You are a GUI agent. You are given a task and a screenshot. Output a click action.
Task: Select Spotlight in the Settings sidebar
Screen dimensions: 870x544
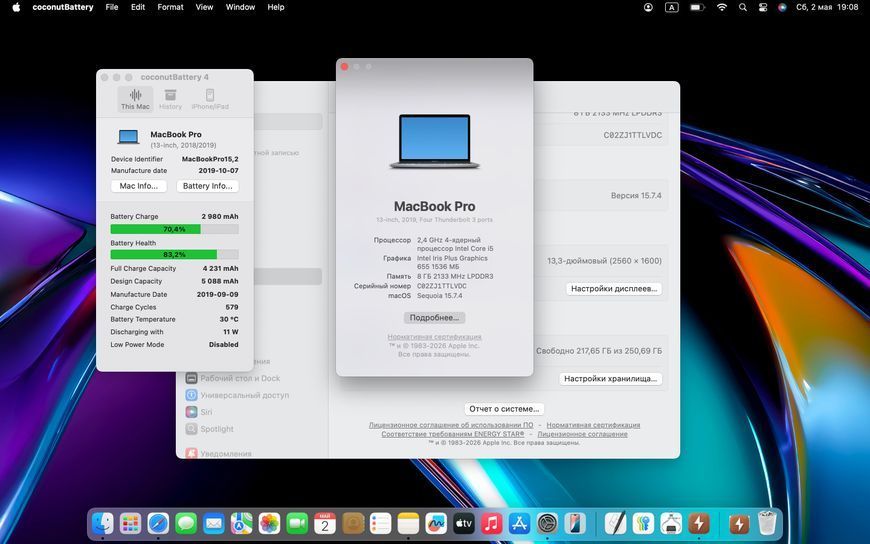pos(209,429)
